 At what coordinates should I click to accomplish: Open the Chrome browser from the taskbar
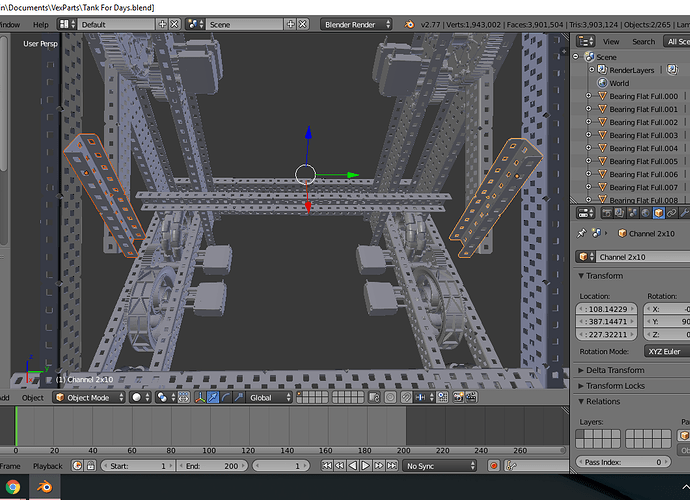(12, 487)
